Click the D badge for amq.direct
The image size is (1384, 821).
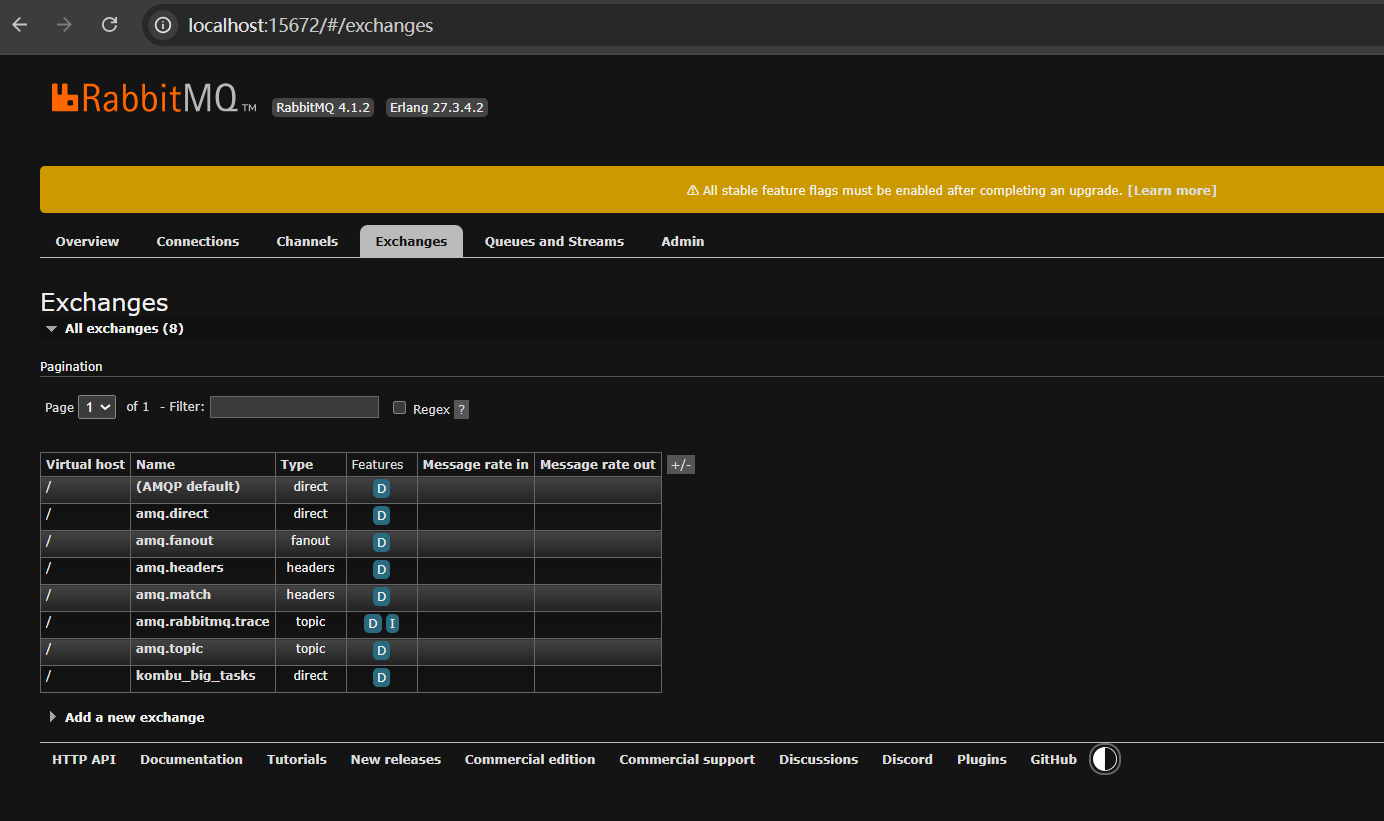point(381,516)
